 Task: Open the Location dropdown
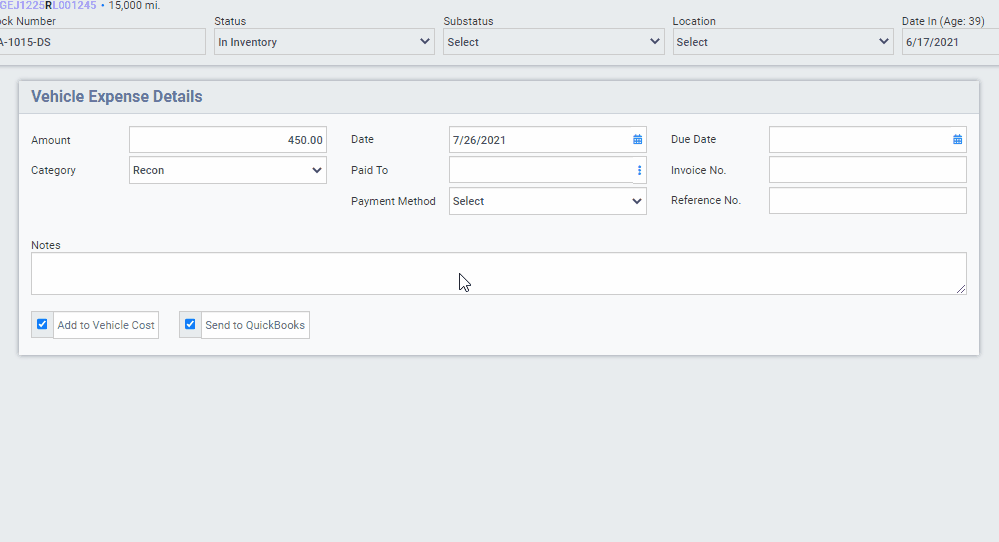pyautogui.click(x=783, y=42)
